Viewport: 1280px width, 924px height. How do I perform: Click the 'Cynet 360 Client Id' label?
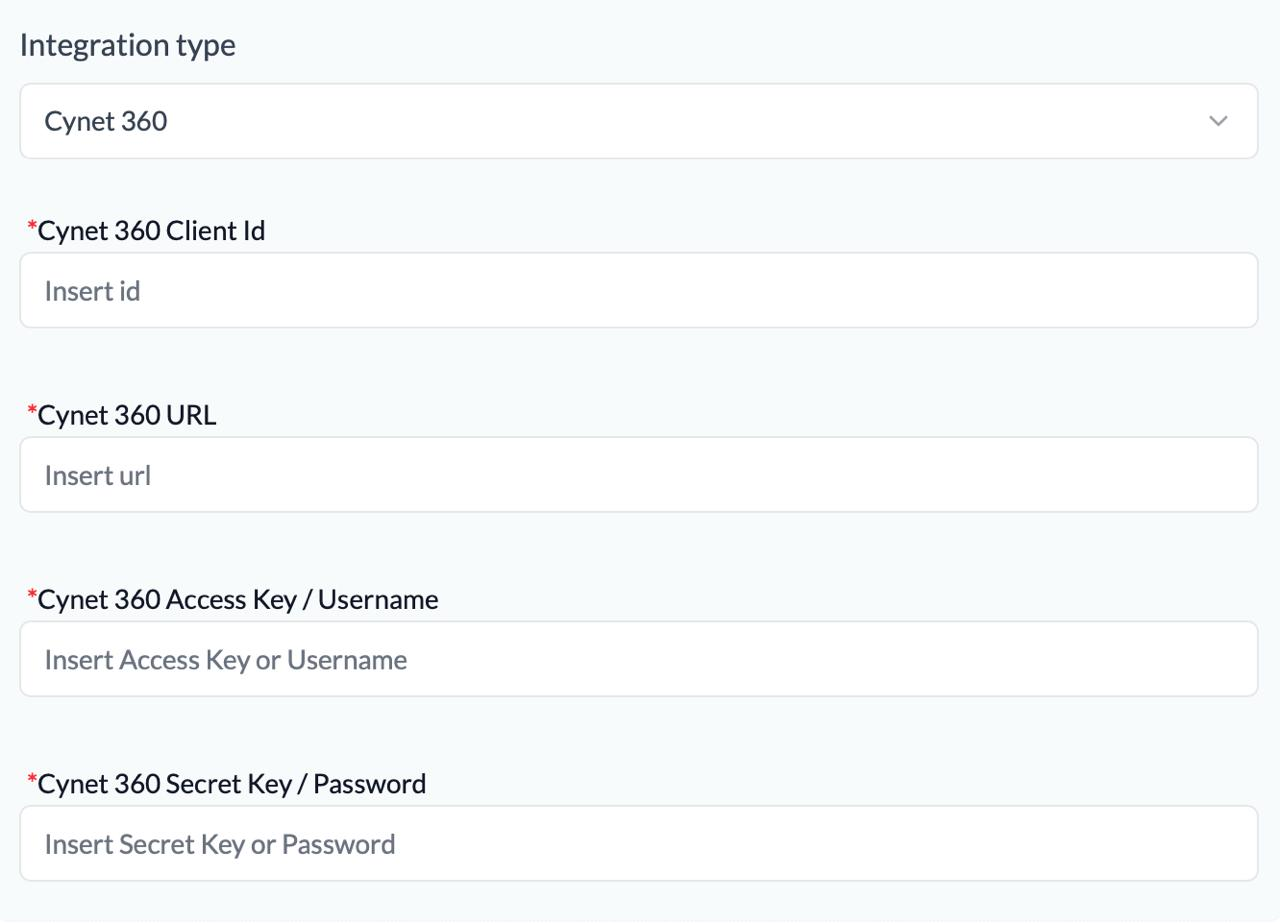151,230
